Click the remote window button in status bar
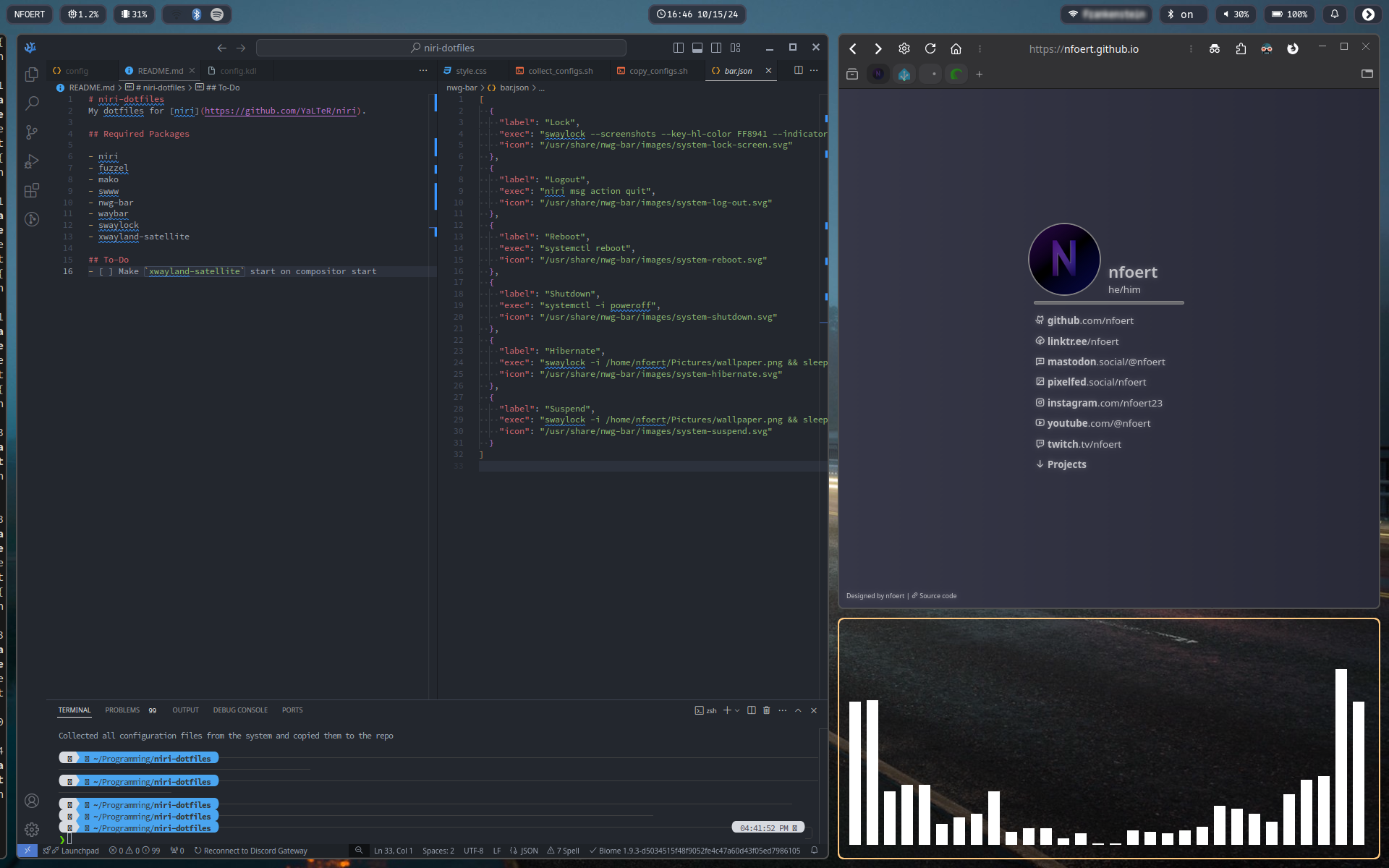 tap(27, 851)
